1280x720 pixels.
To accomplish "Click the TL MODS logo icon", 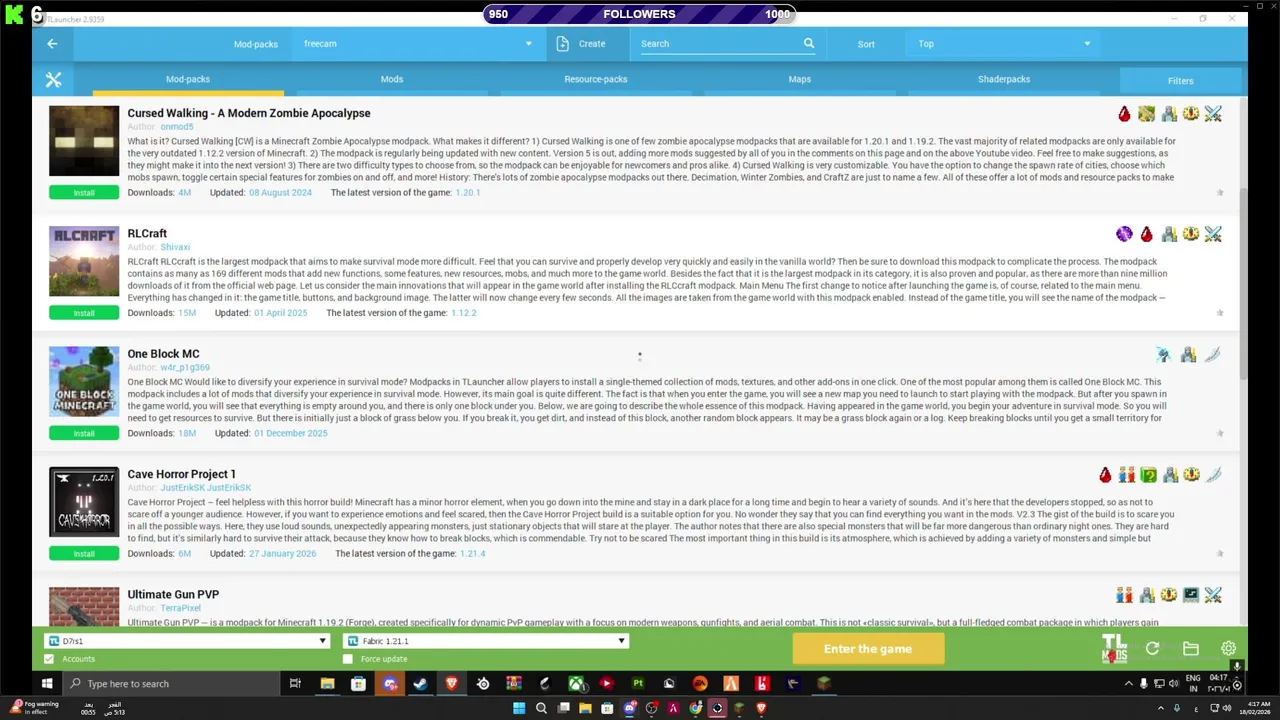I will (1114, 649).
